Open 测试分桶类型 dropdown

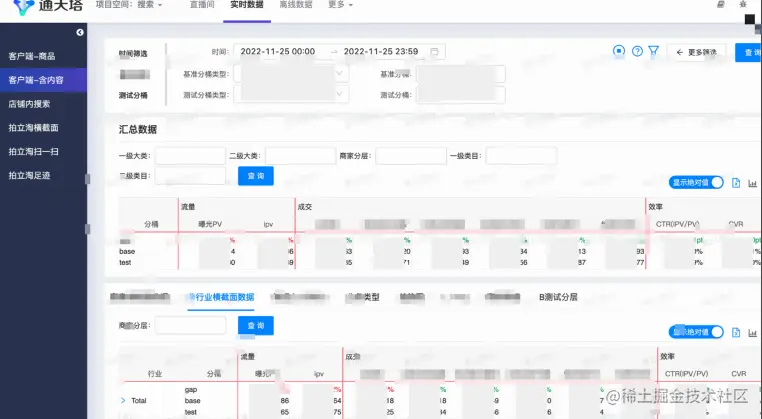coord(291,94)
